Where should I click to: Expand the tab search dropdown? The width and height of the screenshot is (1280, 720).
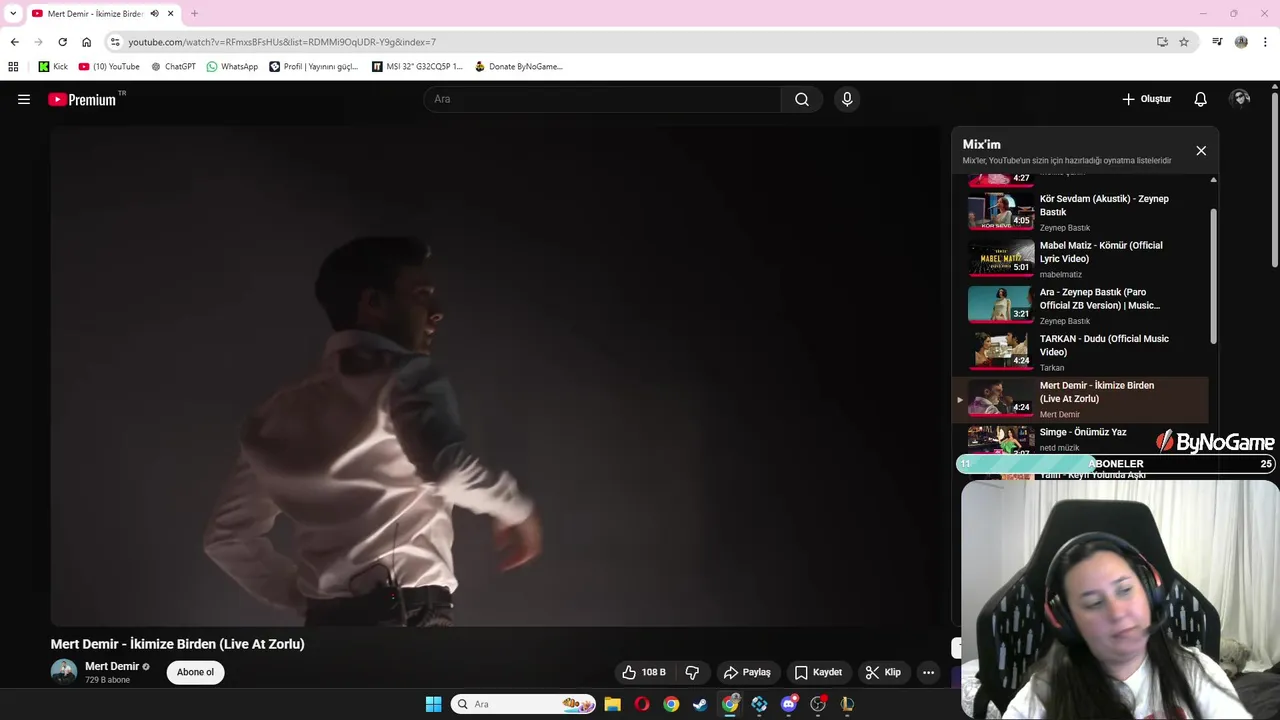[x=13, y=14]
